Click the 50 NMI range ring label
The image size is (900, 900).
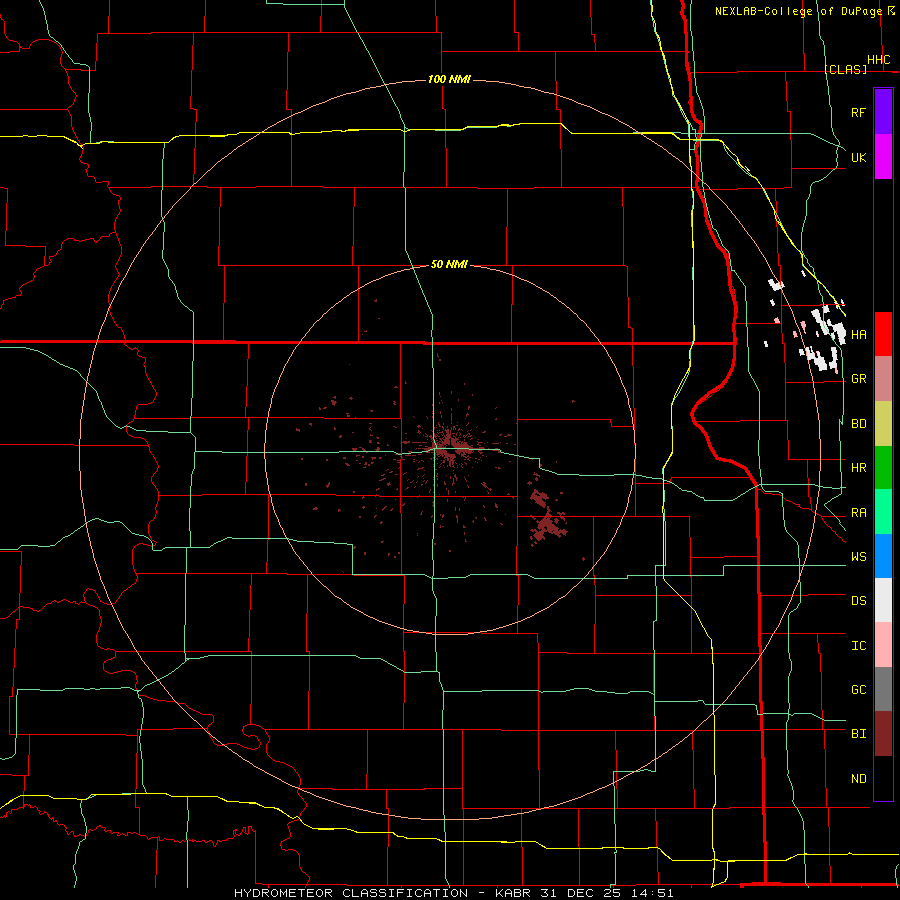pyautogui.click(x=449, y=264)
